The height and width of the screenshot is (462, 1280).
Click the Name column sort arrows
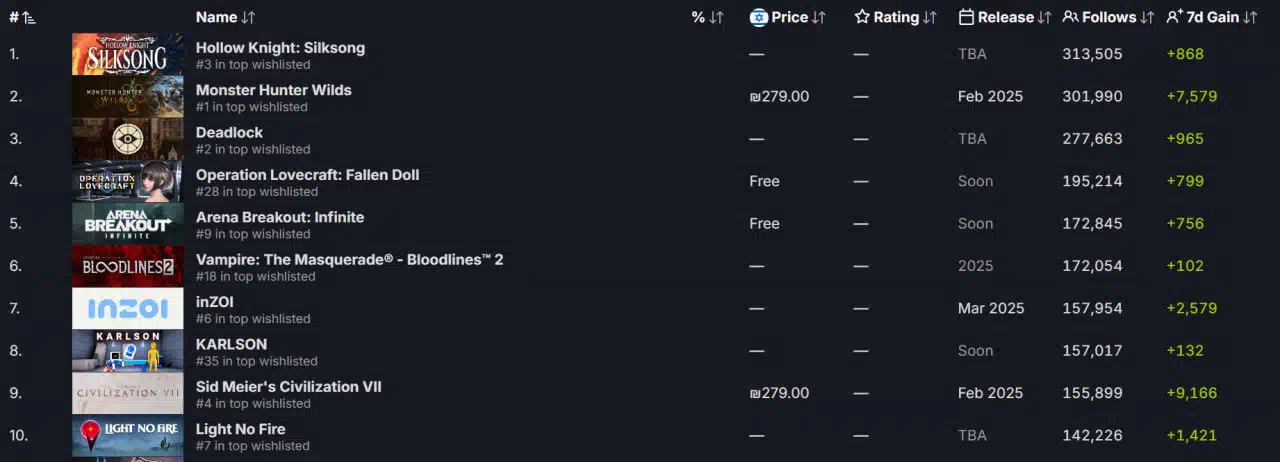[x=248, y=17]
